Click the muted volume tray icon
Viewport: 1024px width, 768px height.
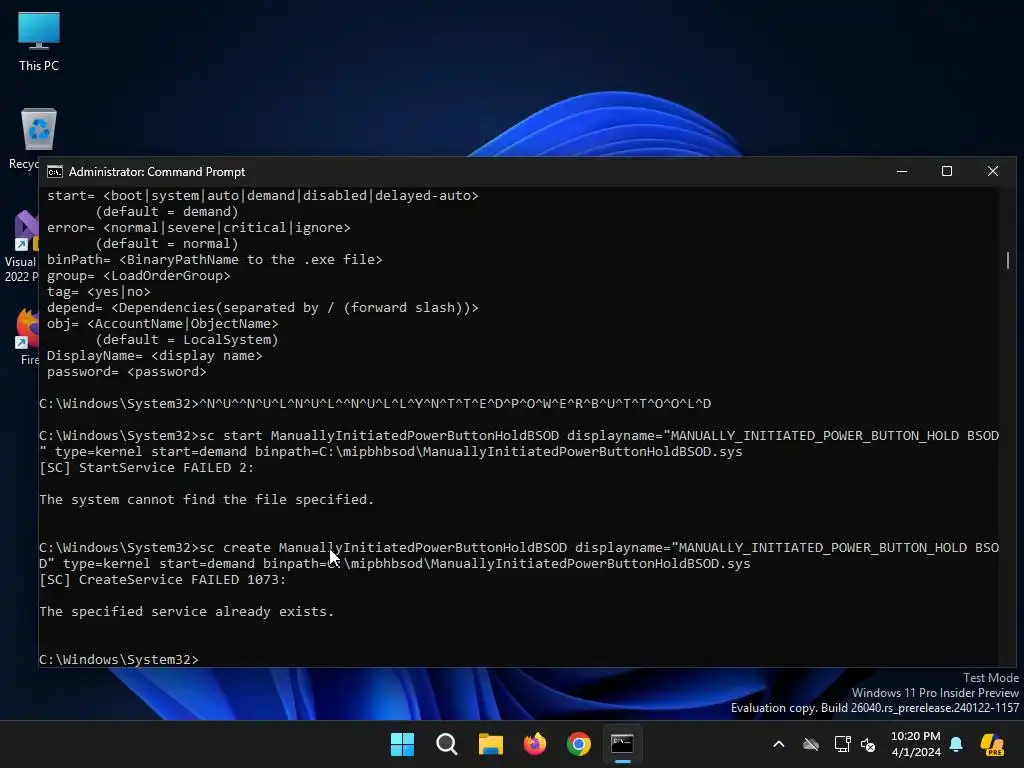pos(868,744)
